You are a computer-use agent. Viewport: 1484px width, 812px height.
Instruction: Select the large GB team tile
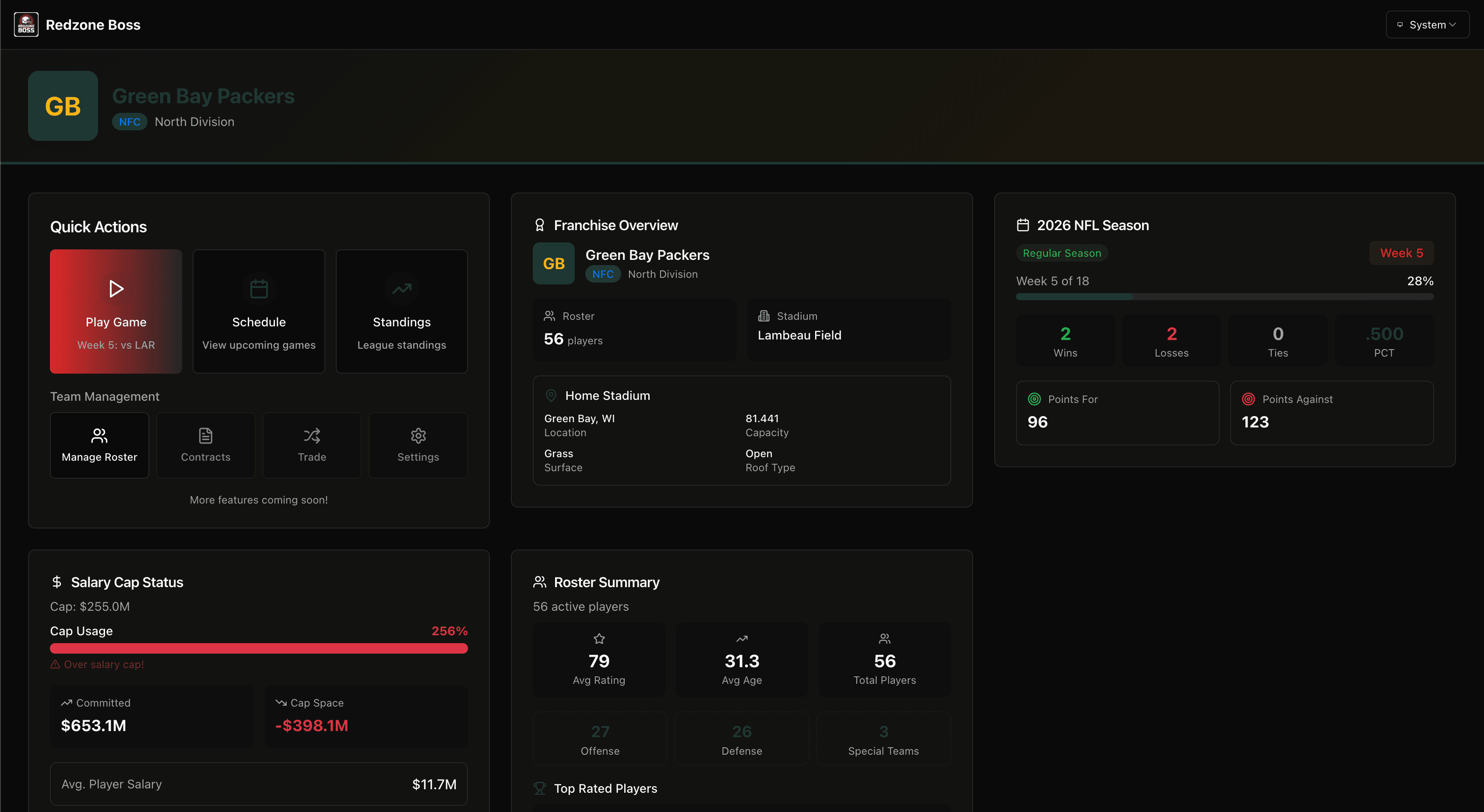click(63, 106)
